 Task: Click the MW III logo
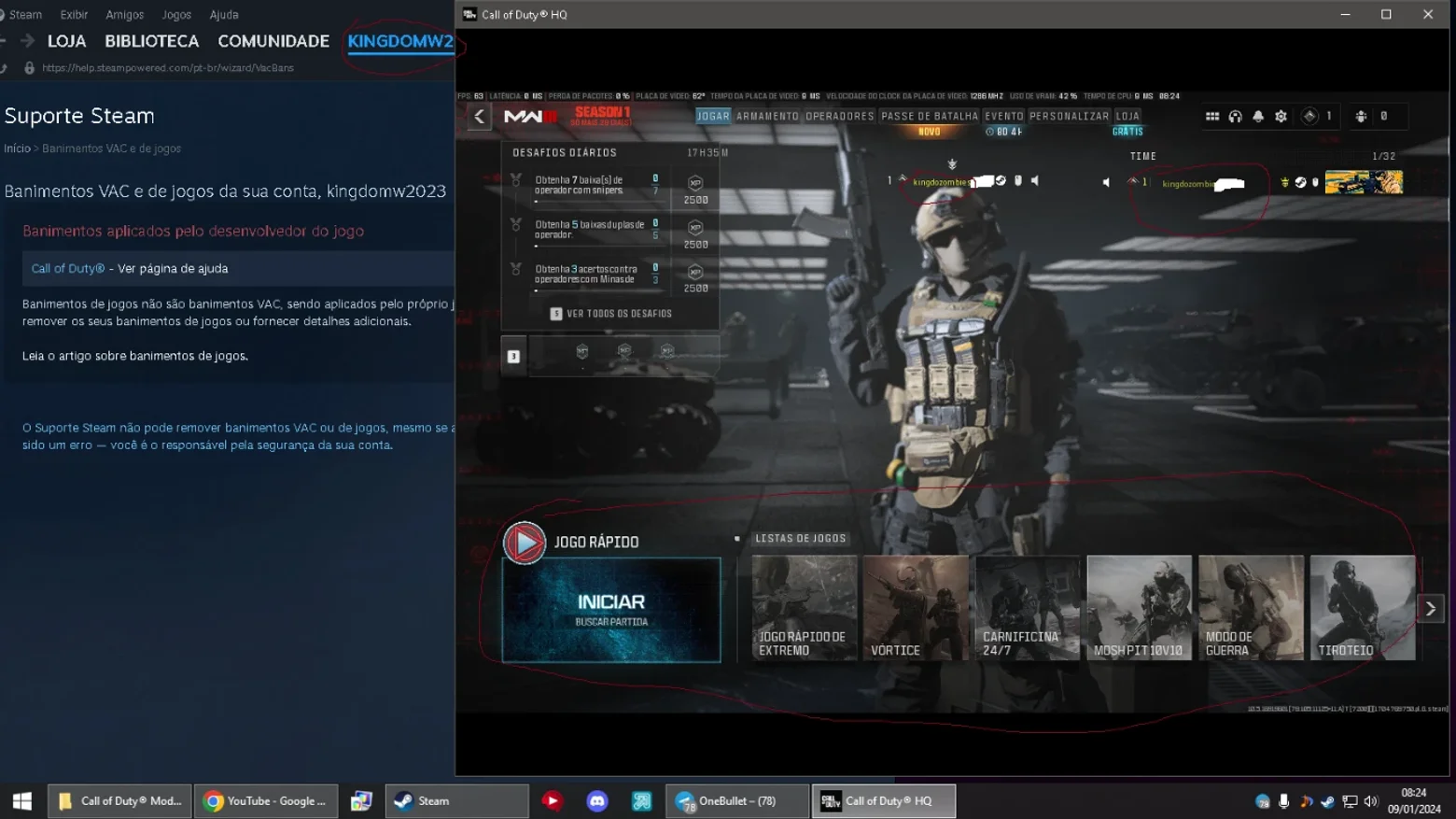pos(530,117)
